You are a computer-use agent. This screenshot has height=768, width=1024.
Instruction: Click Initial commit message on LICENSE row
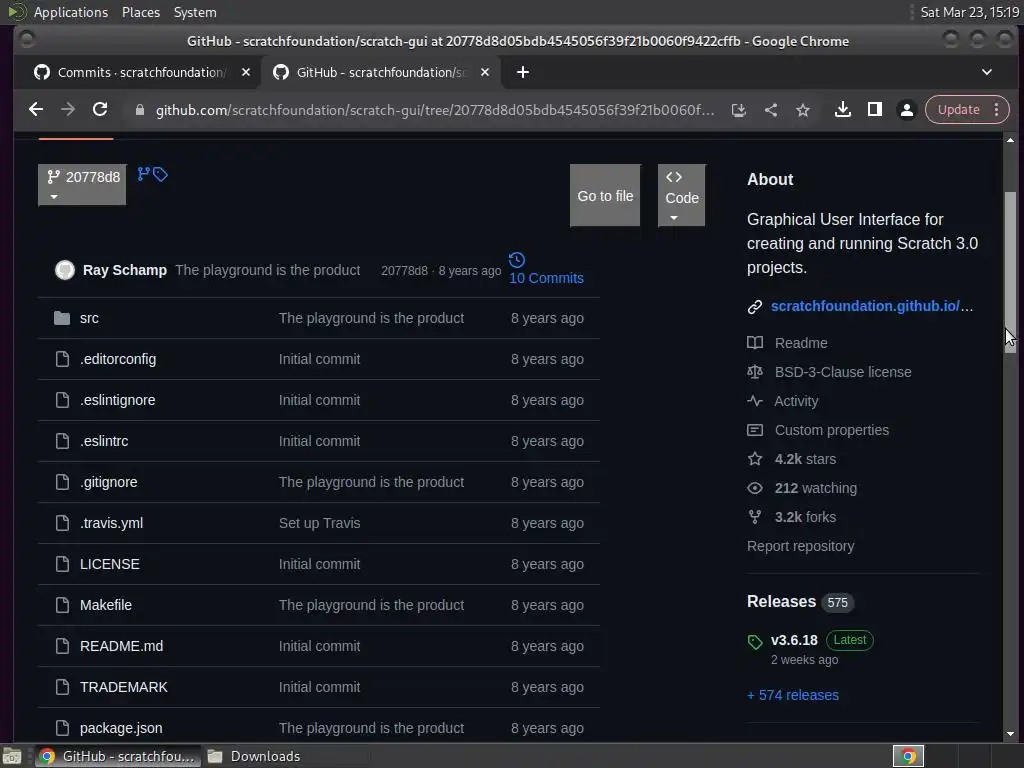pyautogui.click(x=319, y=564)
